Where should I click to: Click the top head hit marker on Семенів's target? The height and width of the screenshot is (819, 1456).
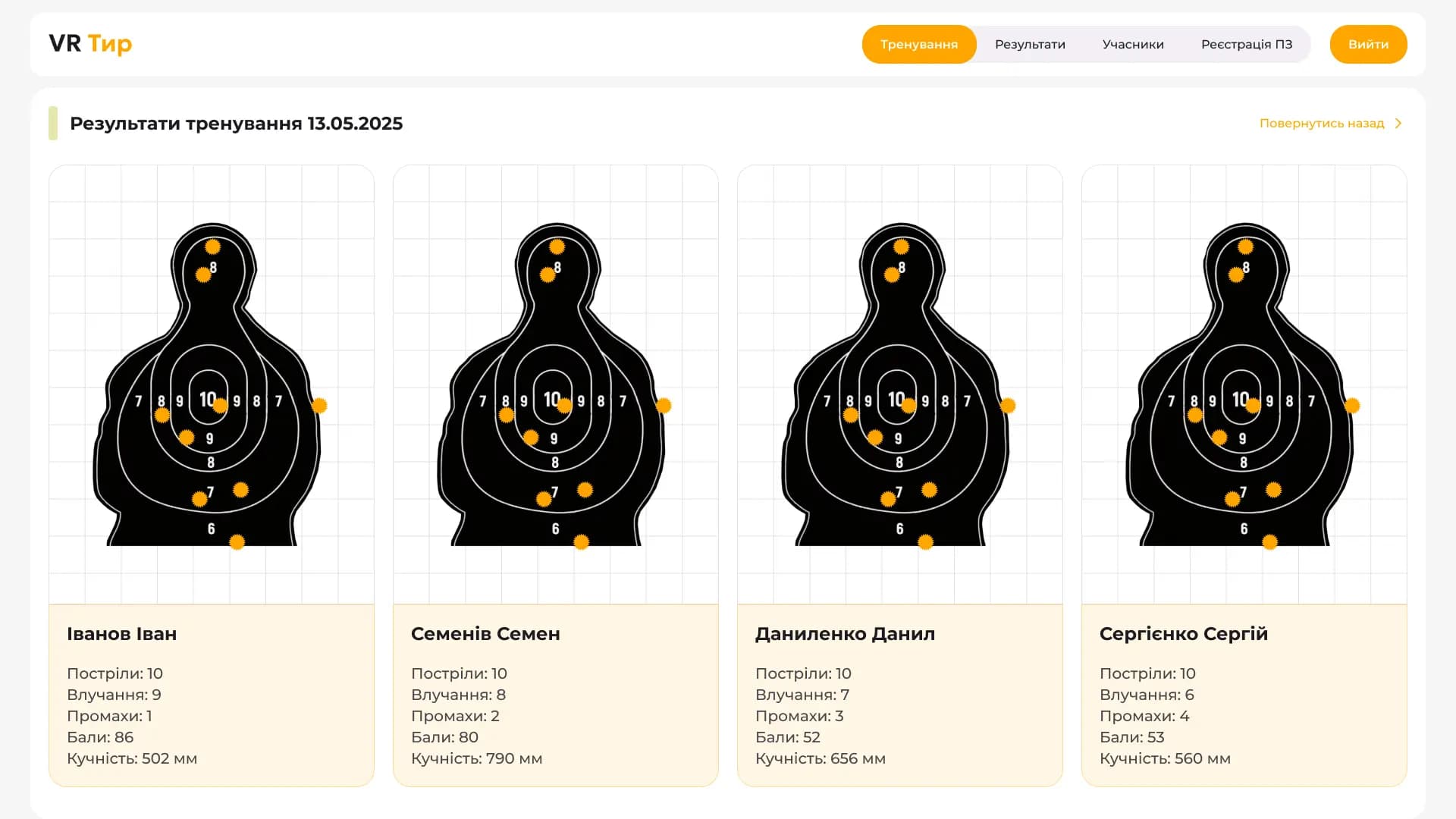coord(557,246)
